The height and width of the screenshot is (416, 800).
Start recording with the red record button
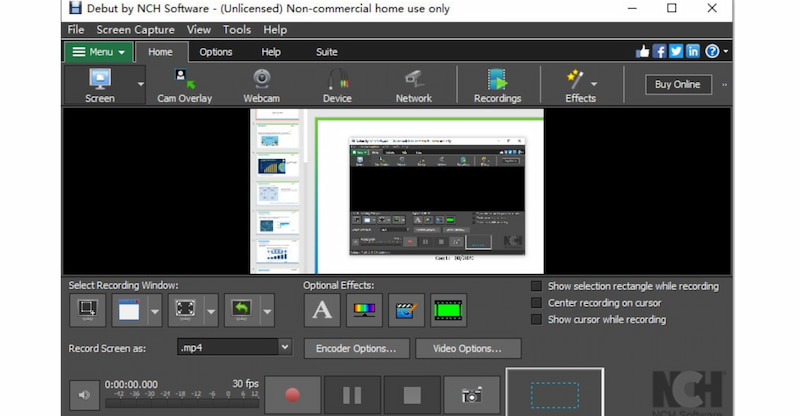(292, 394)
